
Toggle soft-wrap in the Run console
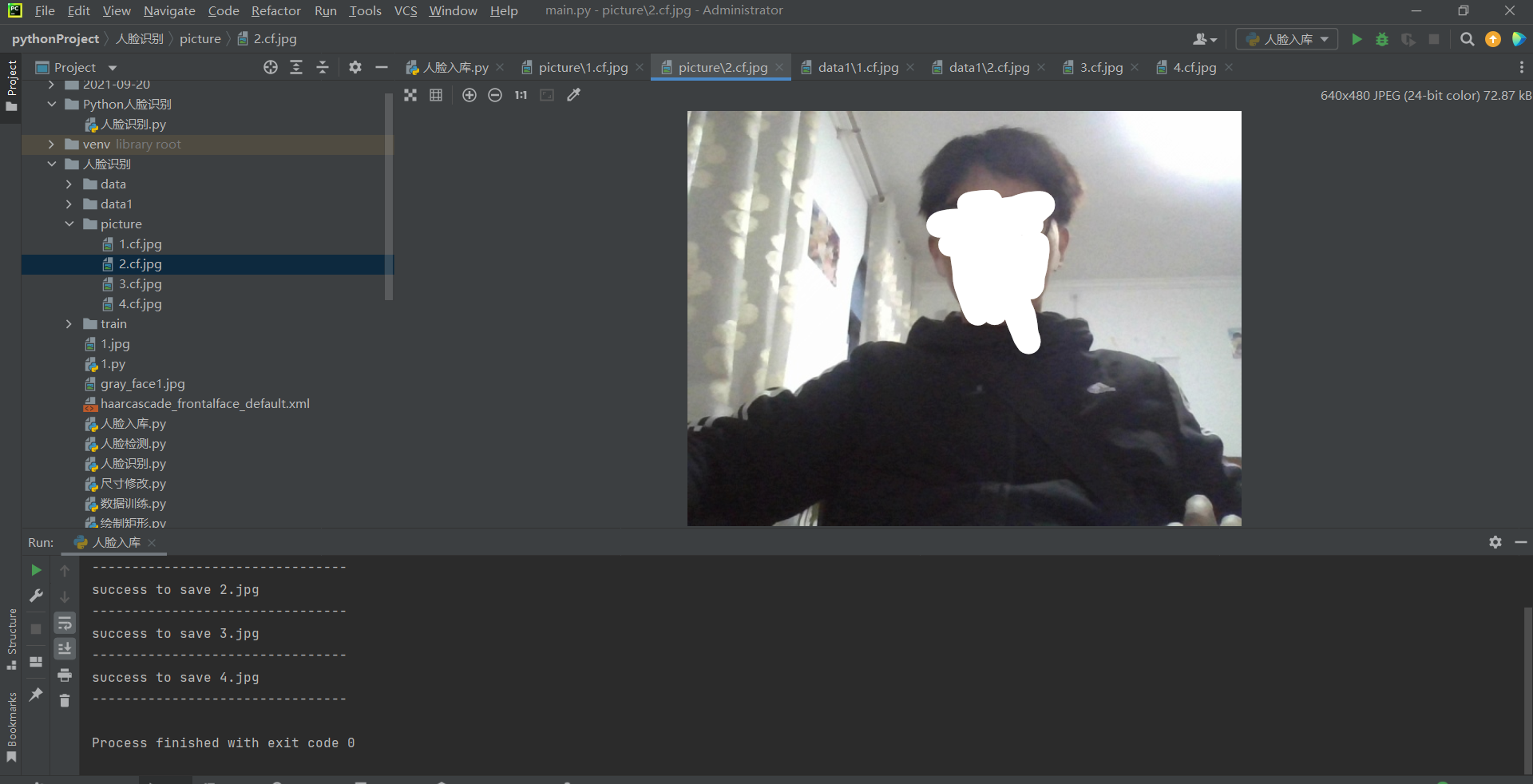65,623
